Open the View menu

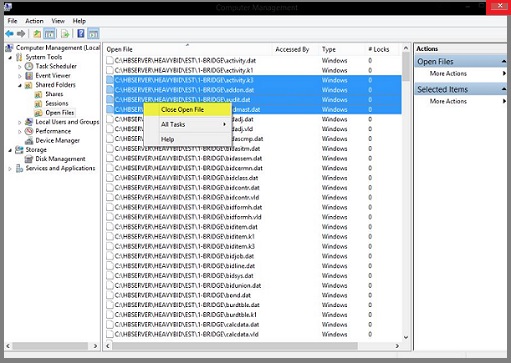coord(58,21)
